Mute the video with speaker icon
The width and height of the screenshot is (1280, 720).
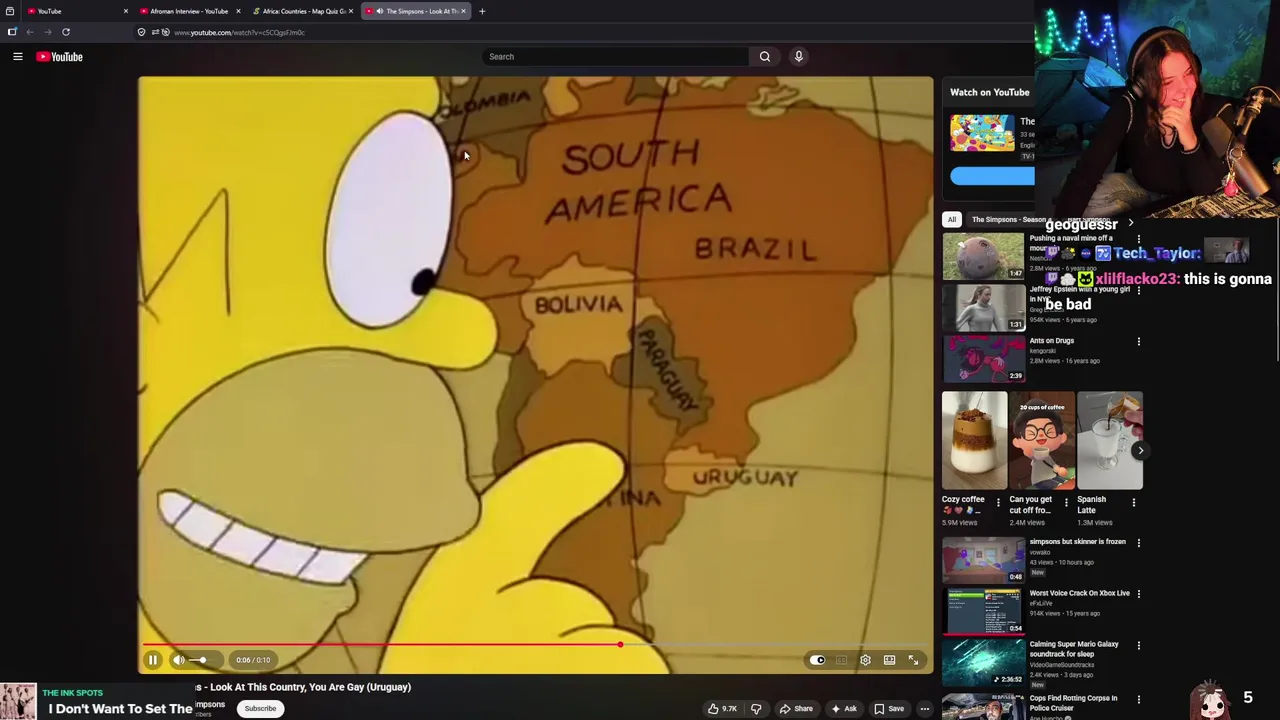click(178, 660)
